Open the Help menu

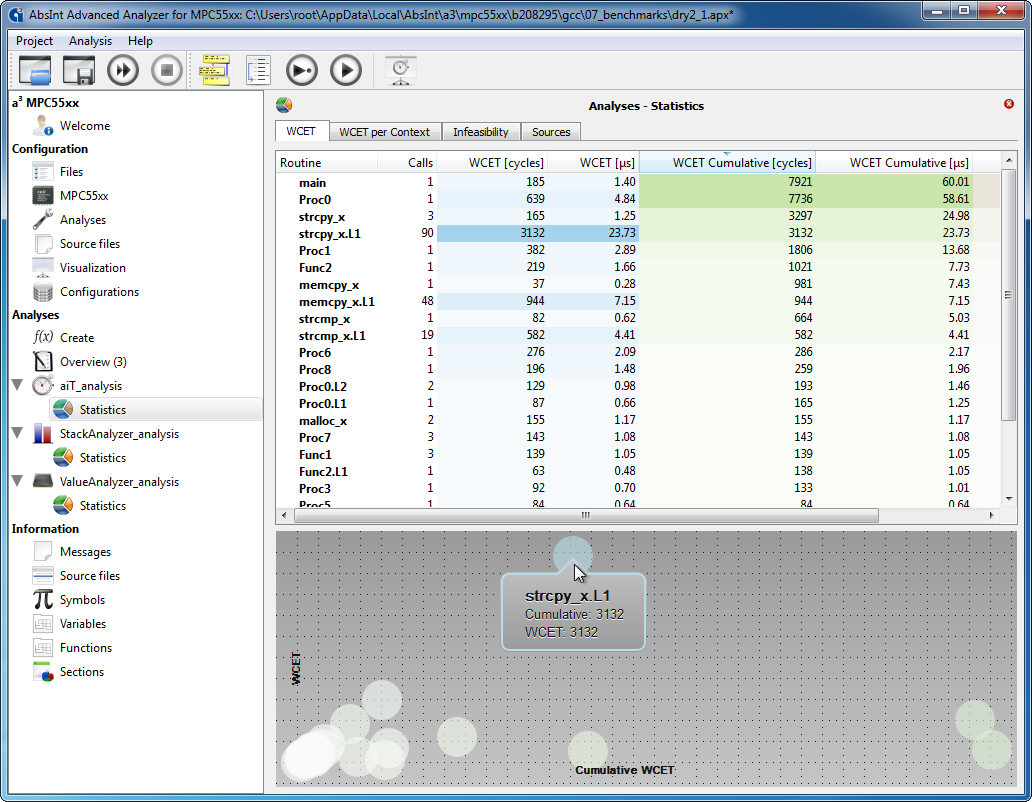(140, 41)
